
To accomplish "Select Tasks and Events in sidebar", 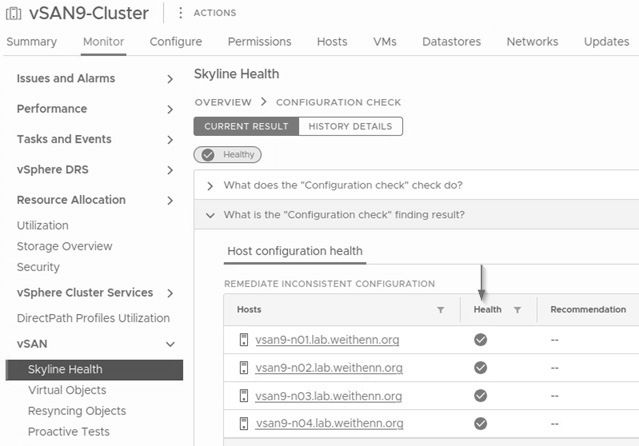I will 64,139.
